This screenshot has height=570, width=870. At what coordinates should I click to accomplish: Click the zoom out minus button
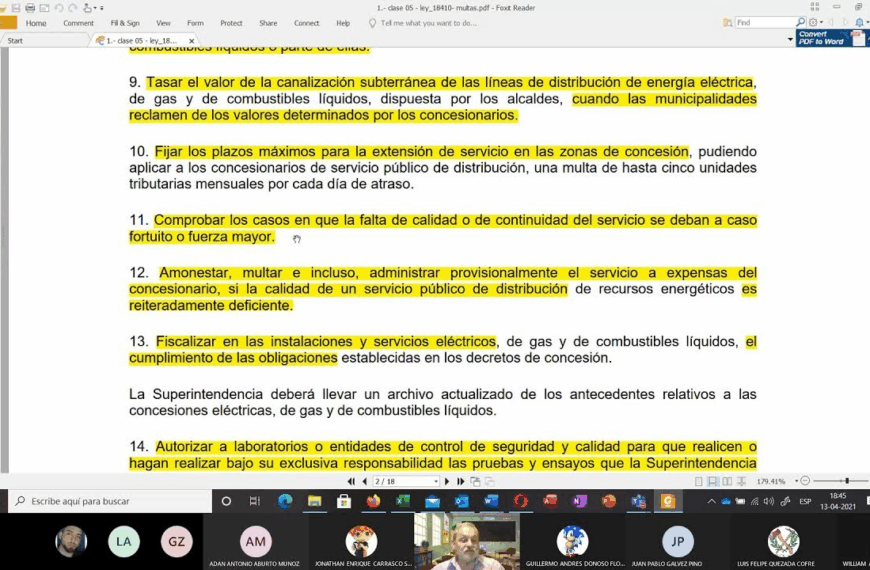(805, 481)
